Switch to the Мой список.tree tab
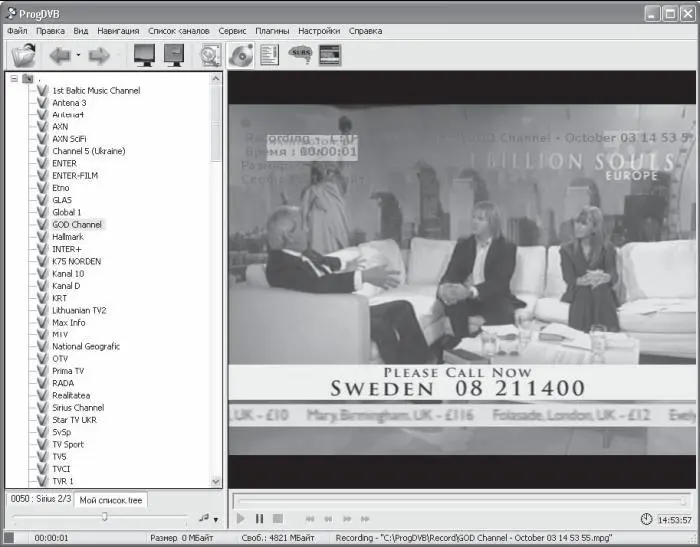700x547 pixels. coord(110,499)
